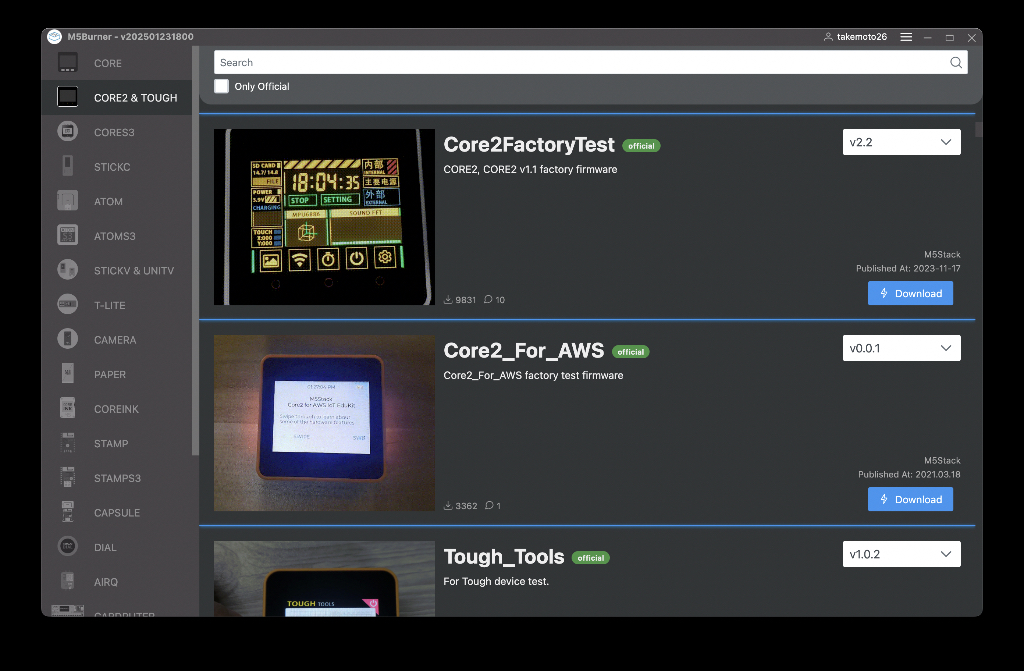Open the STICKC section via its icon
This screenshot has height=671, width=1024.
tap(67, 166)
